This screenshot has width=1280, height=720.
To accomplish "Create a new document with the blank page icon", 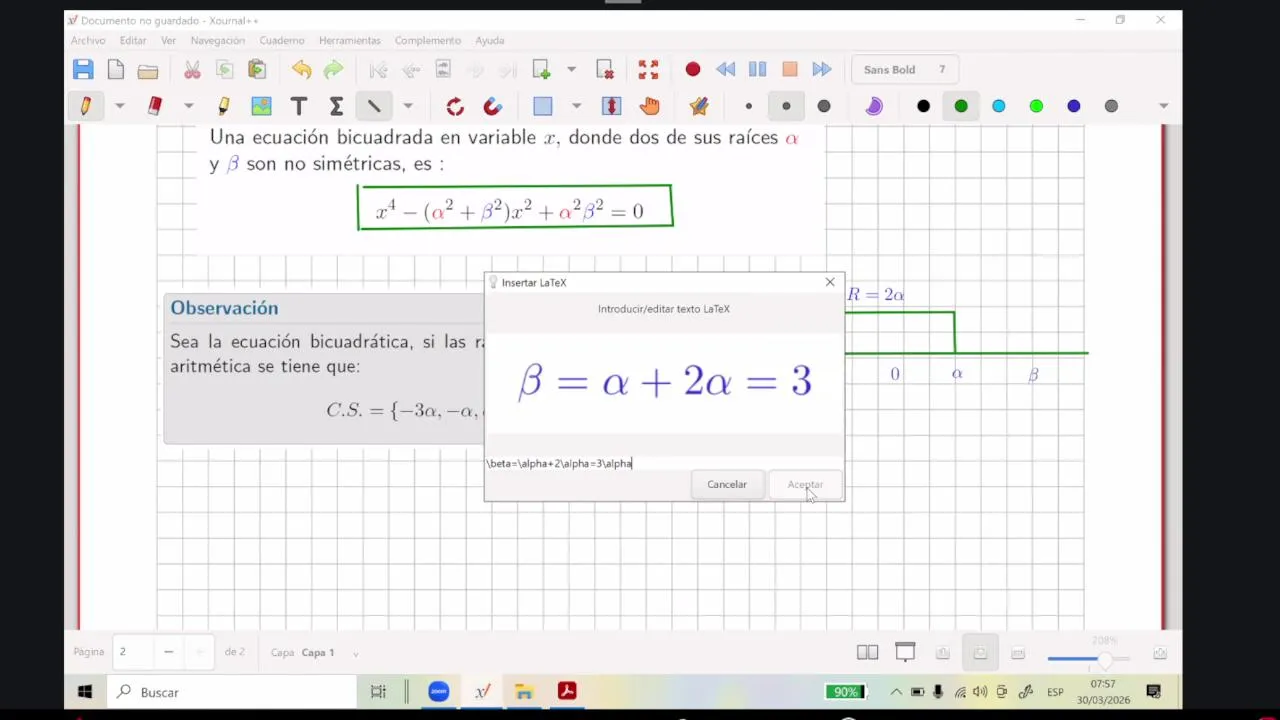I will (116, 69).
